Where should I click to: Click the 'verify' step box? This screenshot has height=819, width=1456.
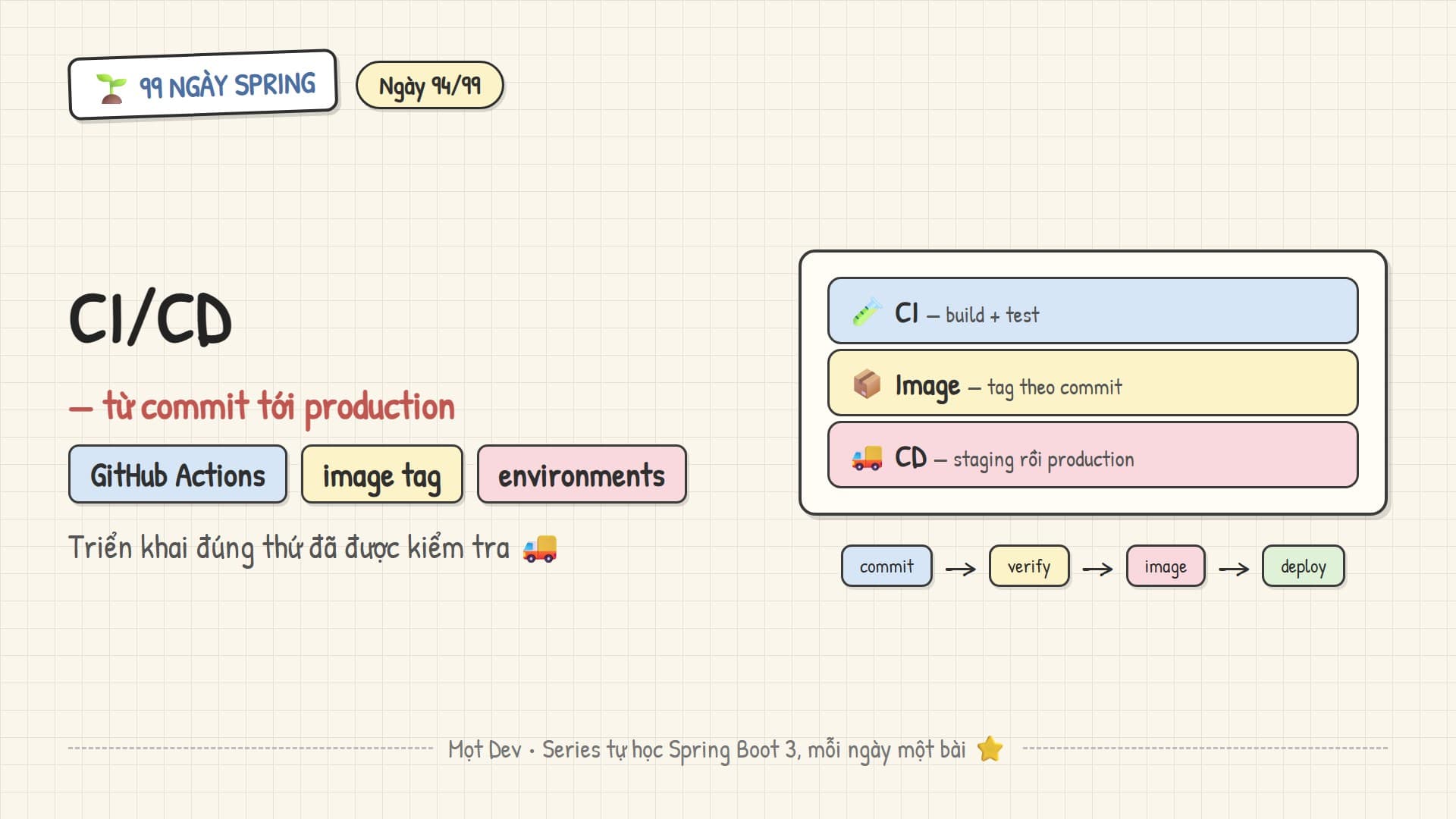point(1029,566)
